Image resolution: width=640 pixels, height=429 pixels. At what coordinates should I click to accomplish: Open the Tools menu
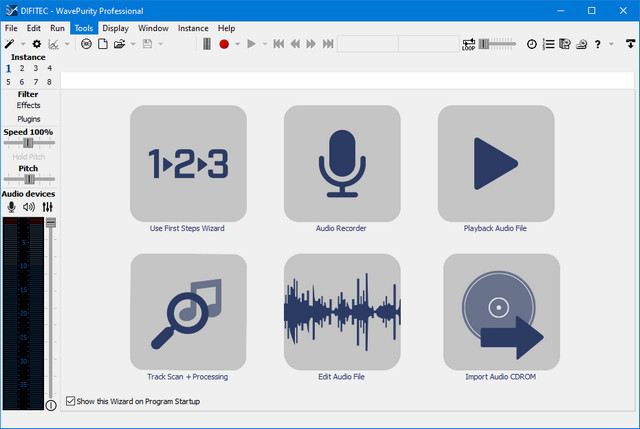(84, 28)
